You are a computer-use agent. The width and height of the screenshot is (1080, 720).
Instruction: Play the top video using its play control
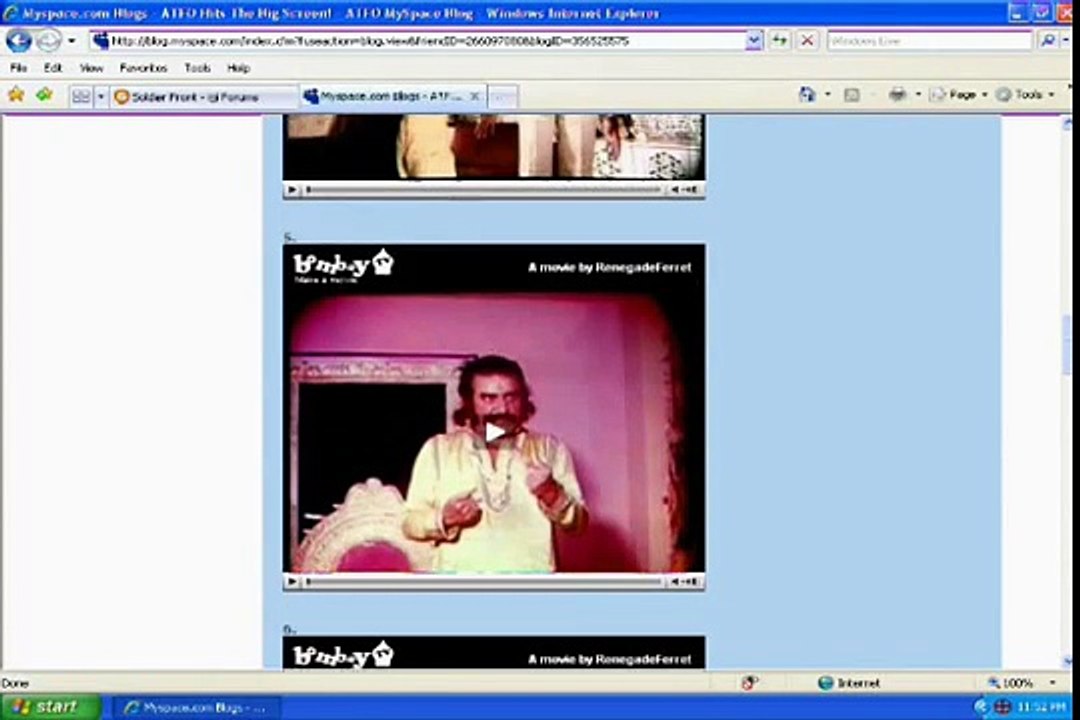[292, 189]
